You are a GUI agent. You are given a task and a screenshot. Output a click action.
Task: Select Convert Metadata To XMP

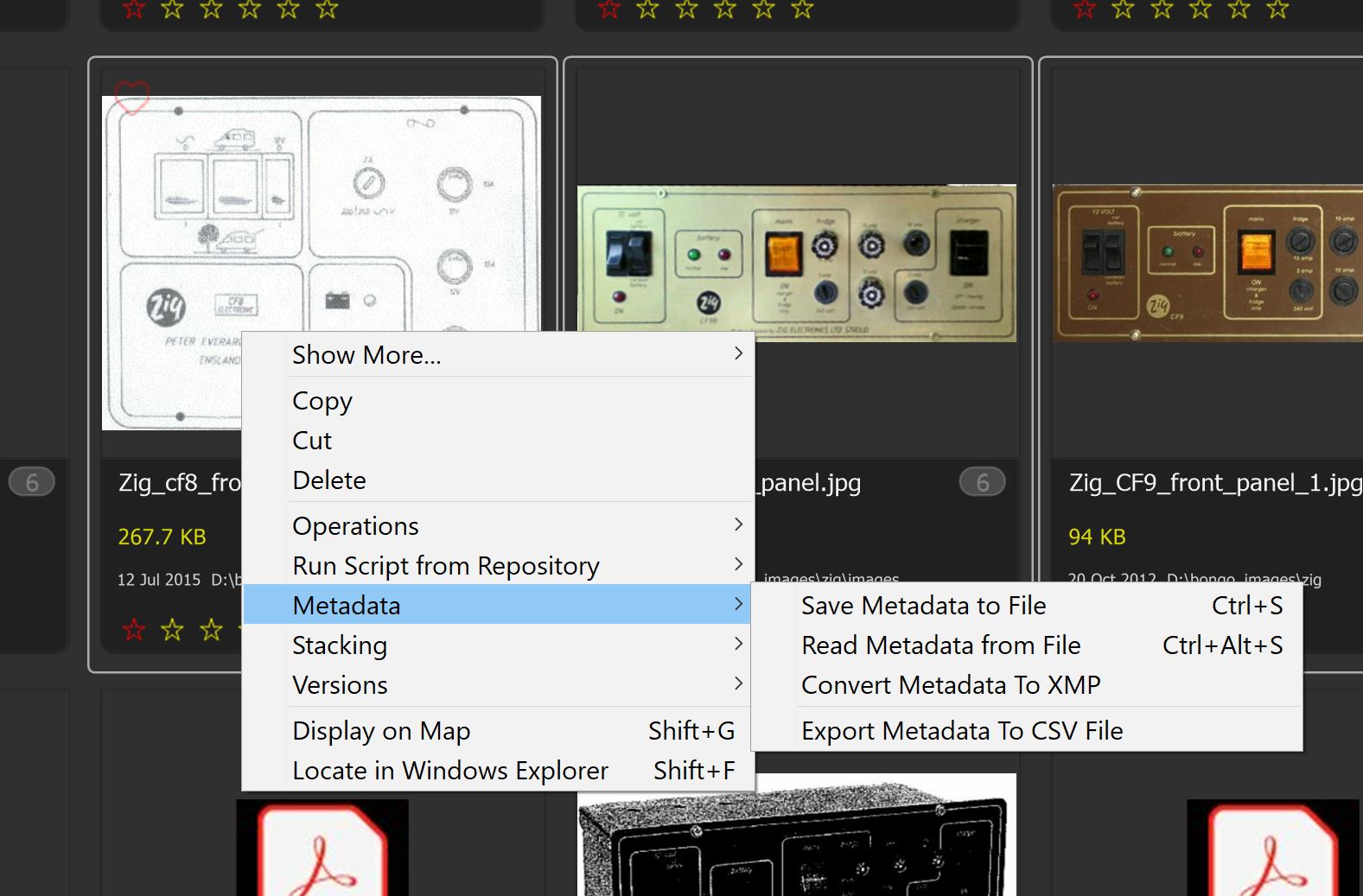[951, 685]
